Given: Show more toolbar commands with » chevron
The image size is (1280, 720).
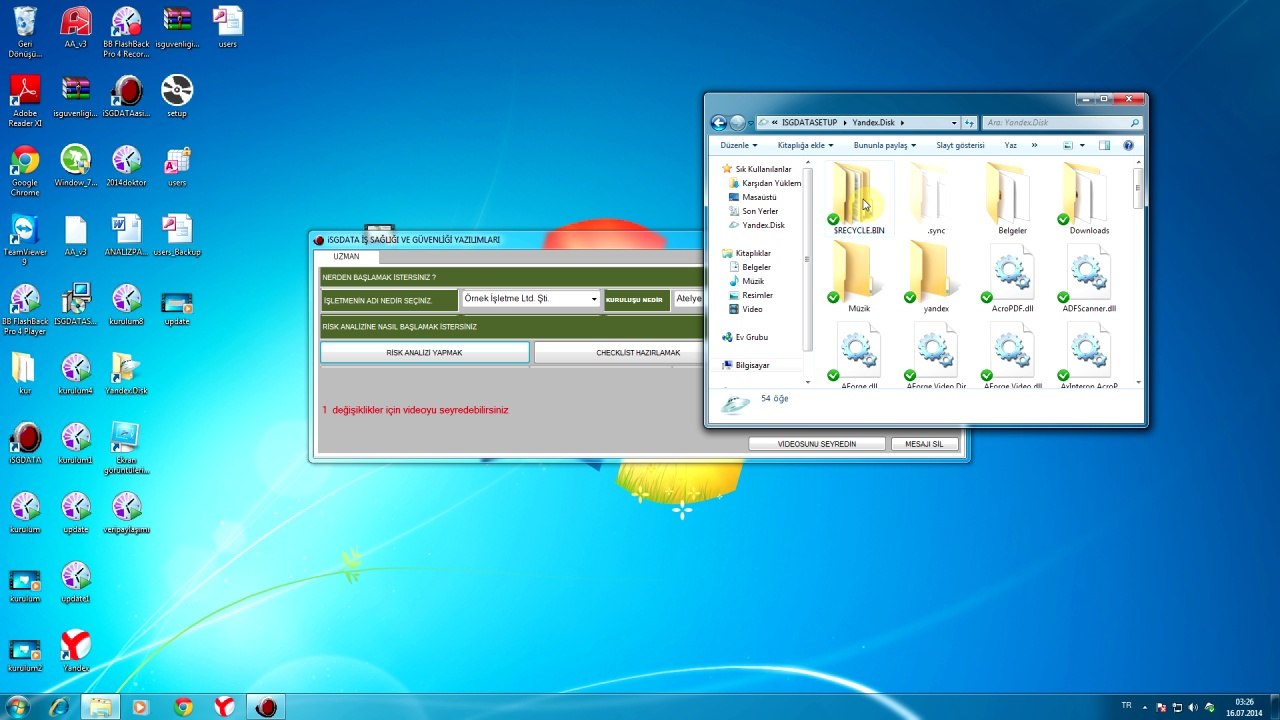Looking at the screenshot, I should click(x=1034, y=145).
